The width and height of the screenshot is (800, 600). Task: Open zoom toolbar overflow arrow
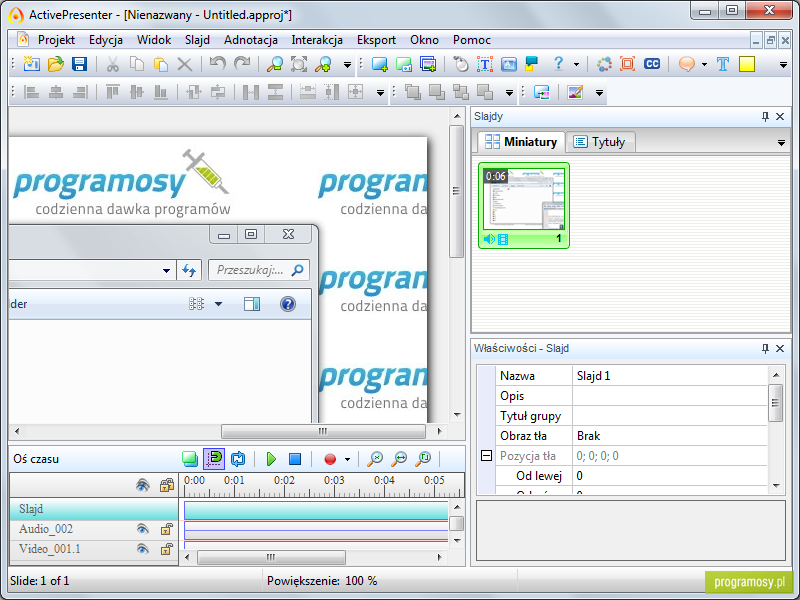click(x=347, y=65)
